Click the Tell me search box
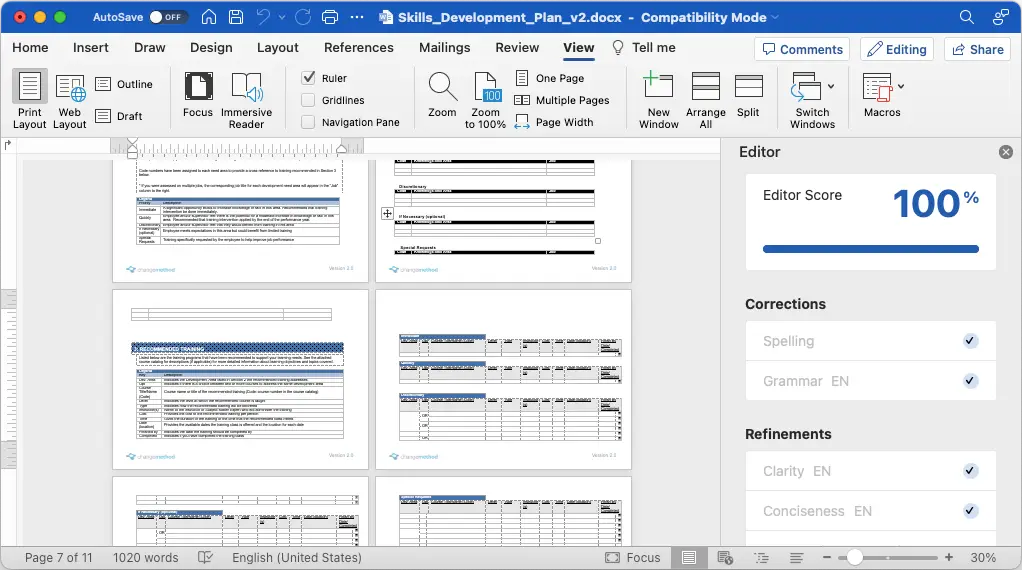1022x570 pixels. [x=644, y=48]
